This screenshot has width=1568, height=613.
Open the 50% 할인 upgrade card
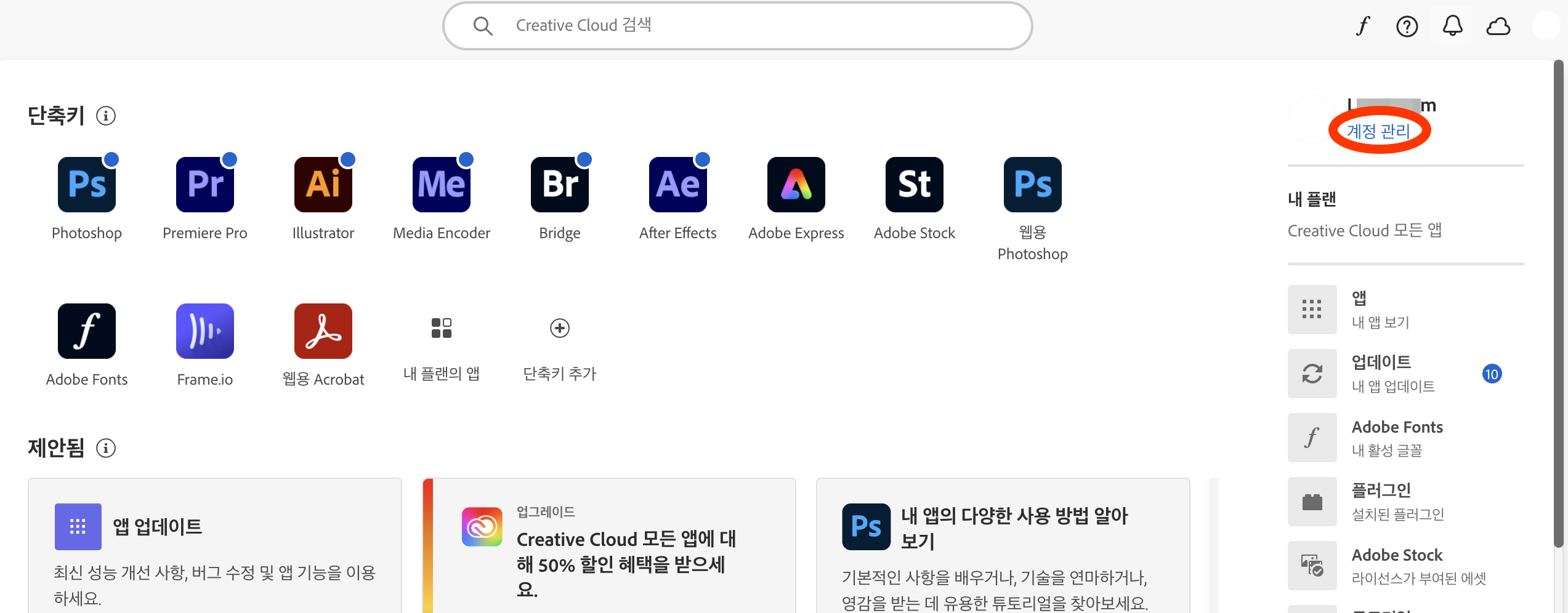point(609,546)
